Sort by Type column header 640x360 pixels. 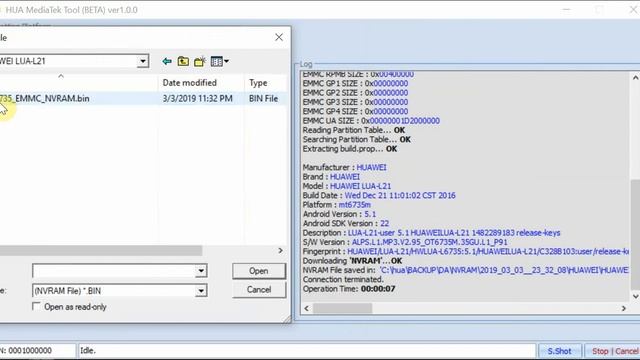click(x=258, y=83)
